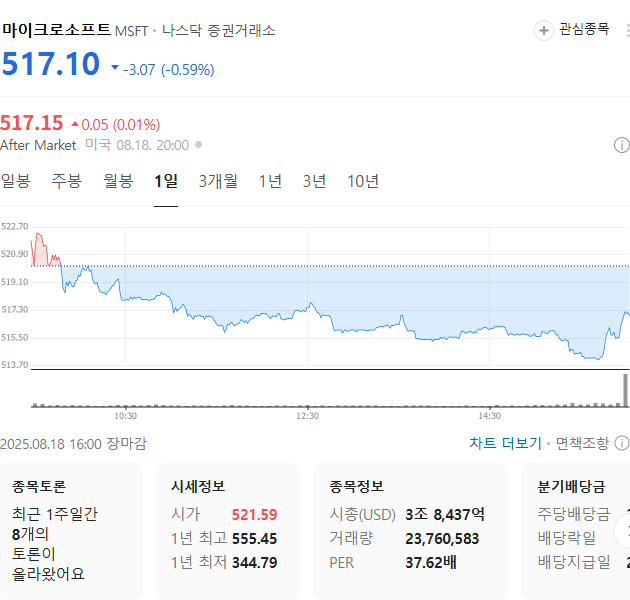Click the 나스닥 증권거래소 label

point(219,31)
